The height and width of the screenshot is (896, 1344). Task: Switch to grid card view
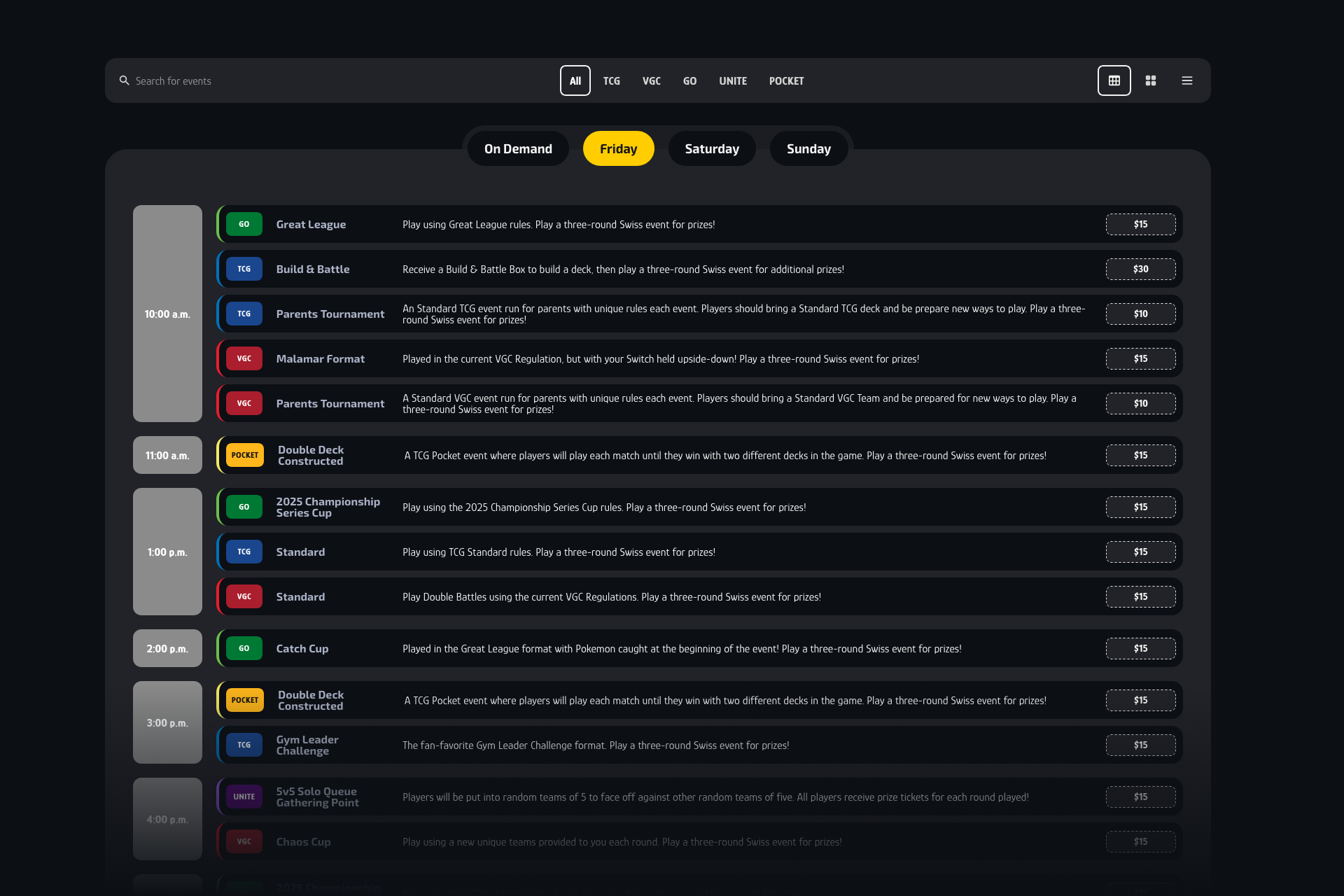[1150, 80]
